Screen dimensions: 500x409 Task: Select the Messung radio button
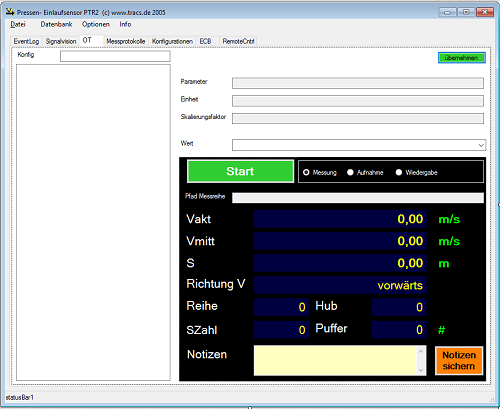(306, 172)
